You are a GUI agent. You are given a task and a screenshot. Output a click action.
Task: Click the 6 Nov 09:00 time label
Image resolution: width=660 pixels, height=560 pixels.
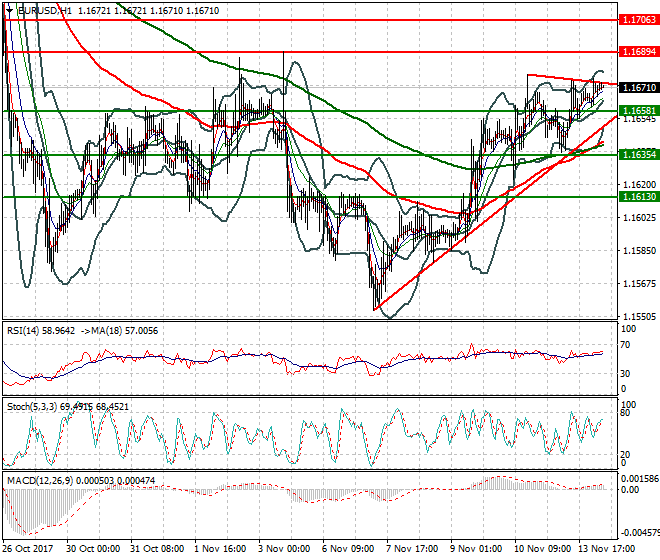pos(348,549)
